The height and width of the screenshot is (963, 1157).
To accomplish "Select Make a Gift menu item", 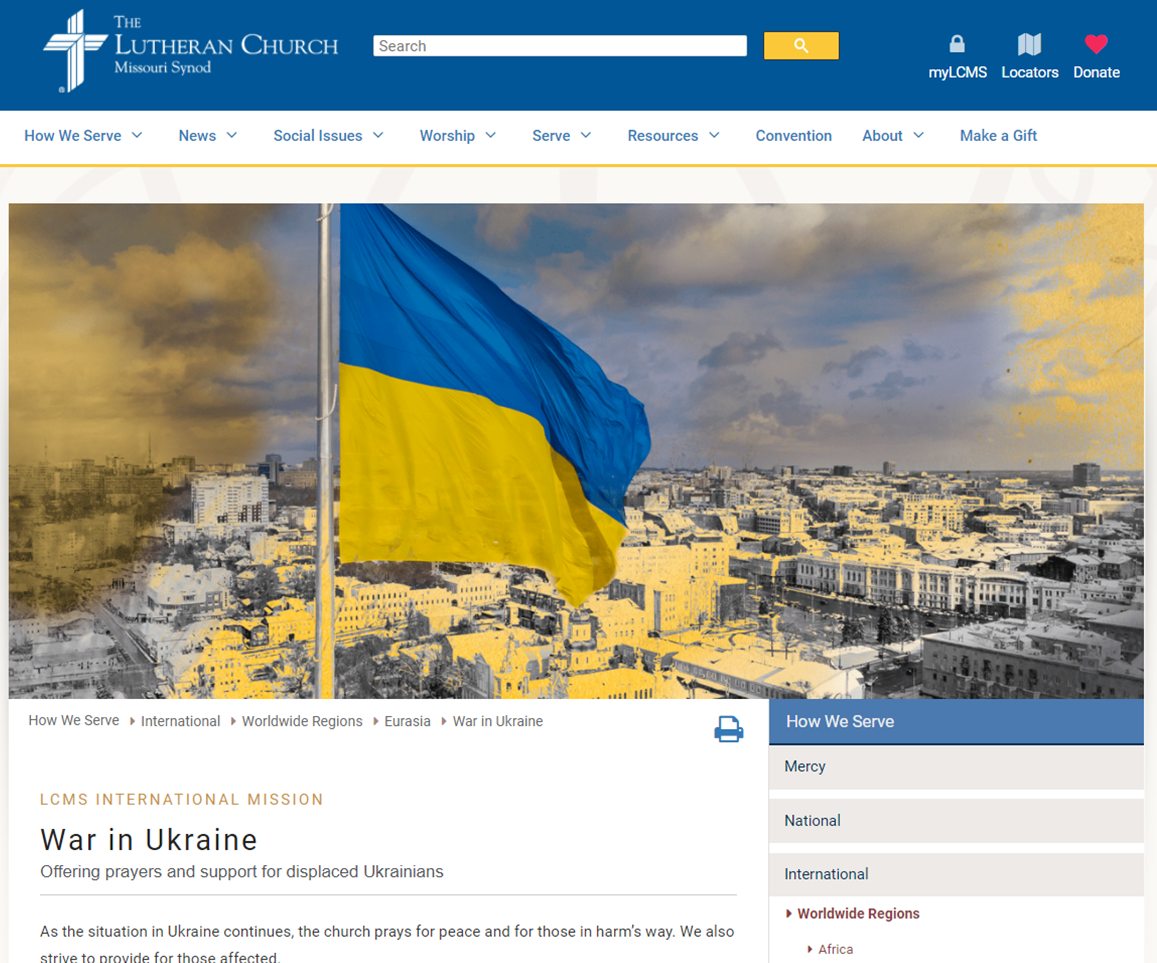I will point(998,136).
